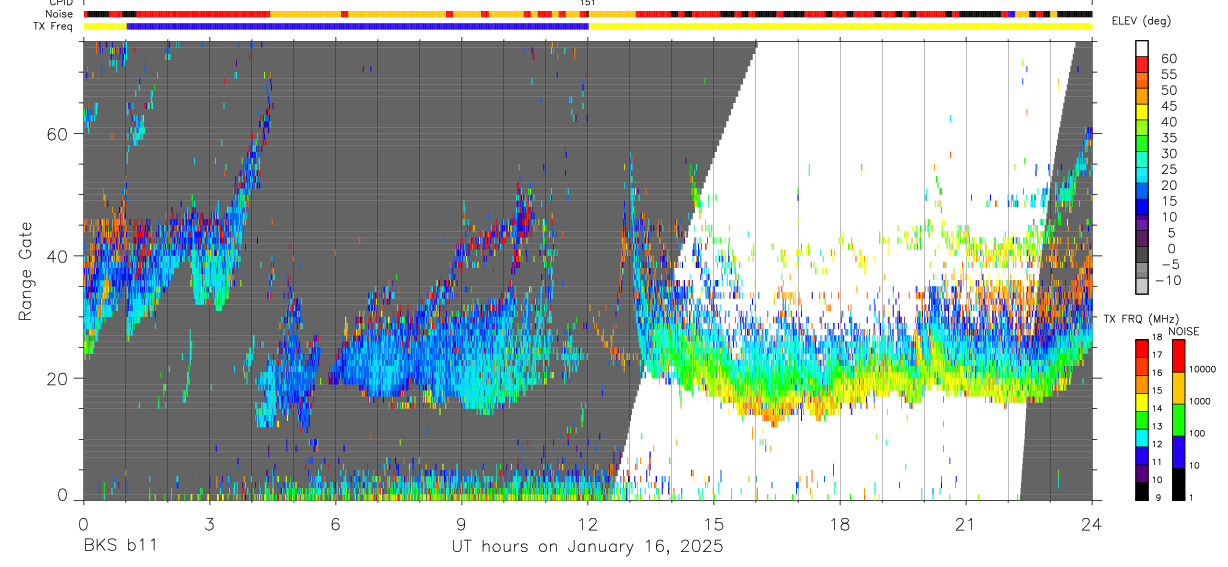This screenshot has width=1228, height=567.
Task: Click the '151' CPID value label
Action: pyautogui.click(x=588, y=3)
